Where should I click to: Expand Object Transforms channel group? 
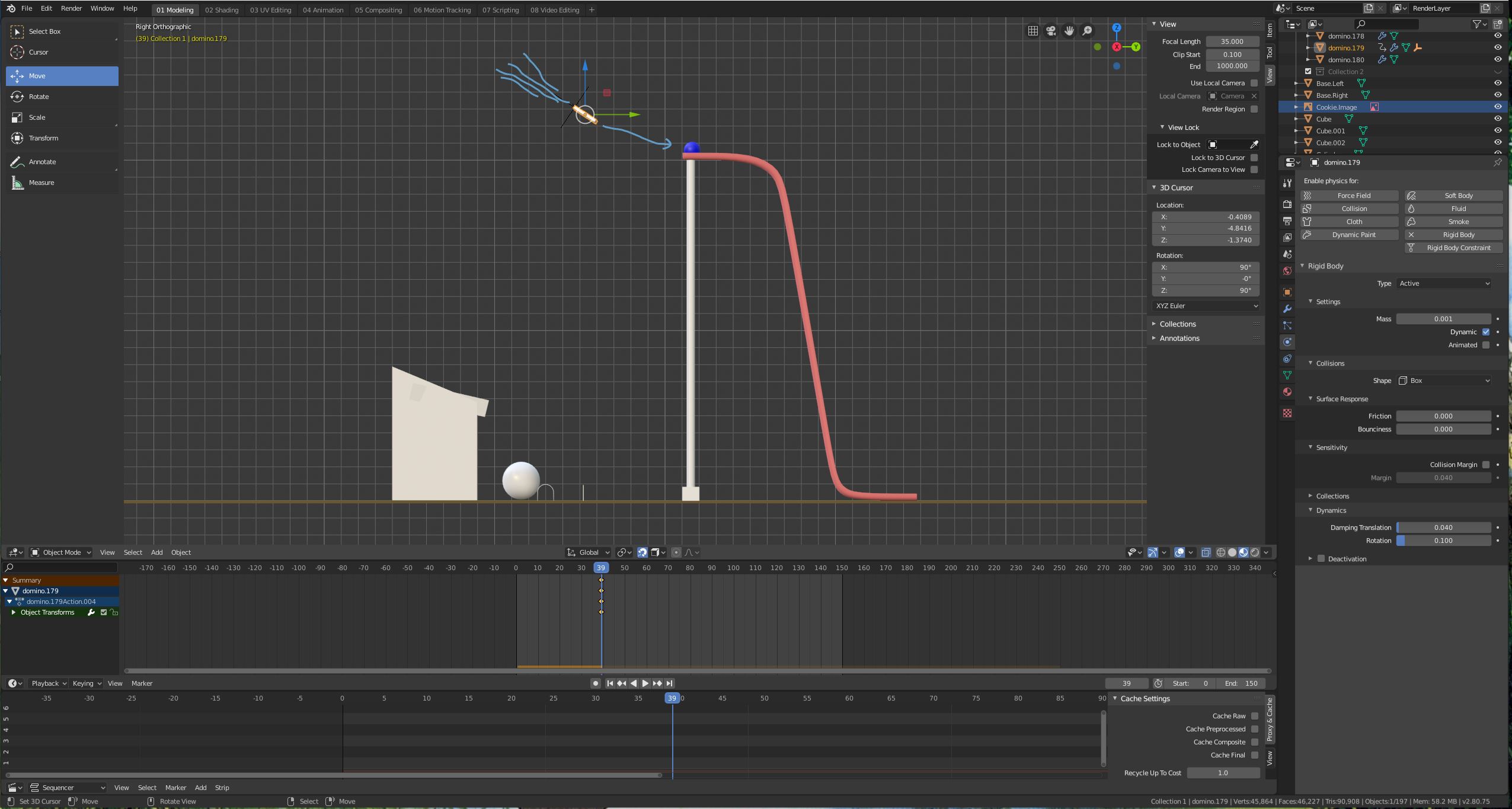click(x=14, y=612)
